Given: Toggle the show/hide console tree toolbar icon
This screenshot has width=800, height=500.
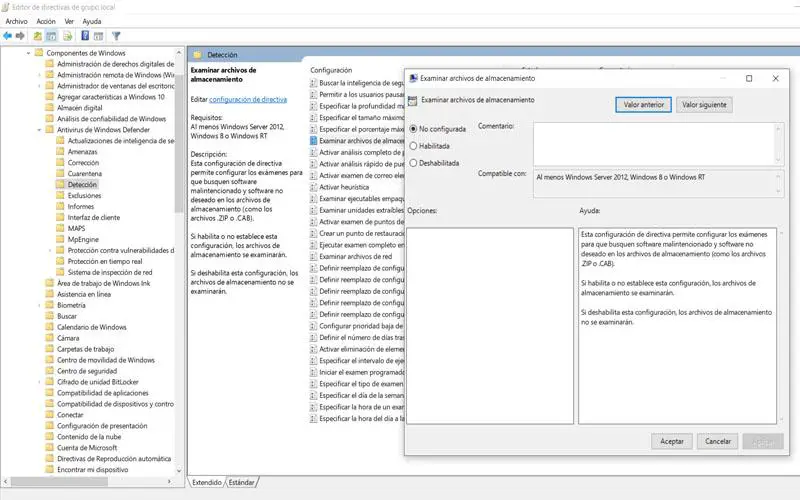Looking at the screenshot, I should (x=51, y=36).
